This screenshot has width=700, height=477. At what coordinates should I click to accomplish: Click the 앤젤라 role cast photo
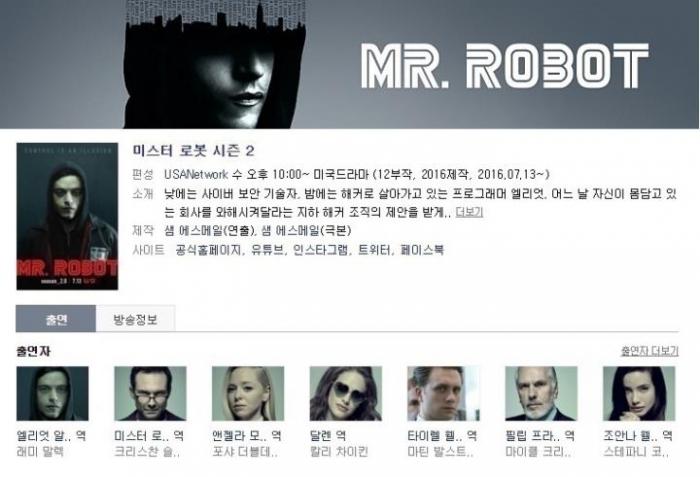coord(248,393)
